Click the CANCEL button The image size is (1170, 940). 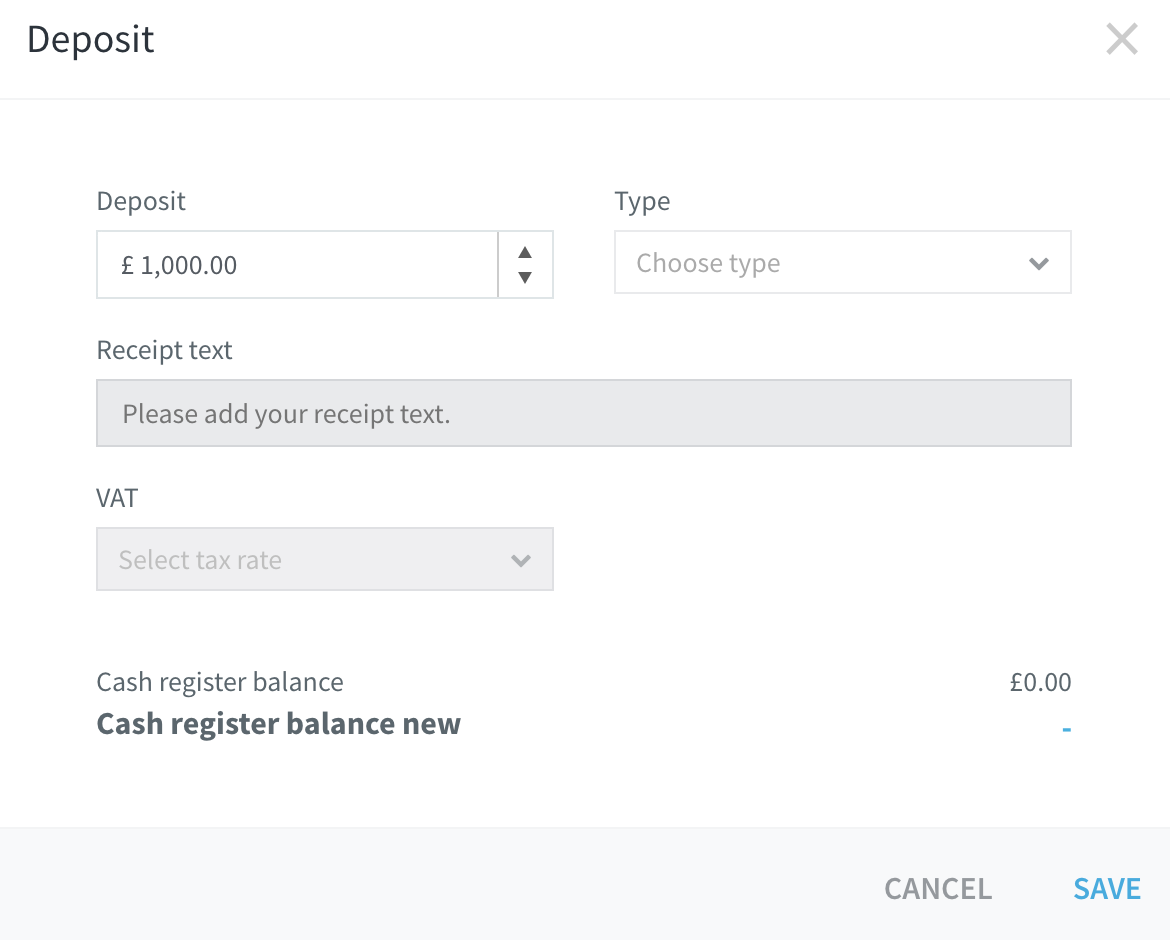coord(936,888)
